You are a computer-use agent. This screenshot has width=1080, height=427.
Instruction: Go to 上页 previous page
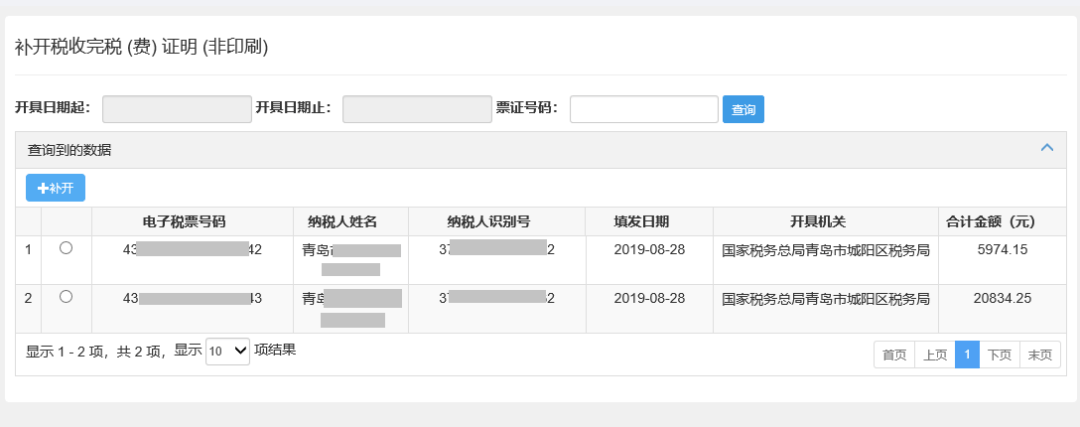(935, 355)
